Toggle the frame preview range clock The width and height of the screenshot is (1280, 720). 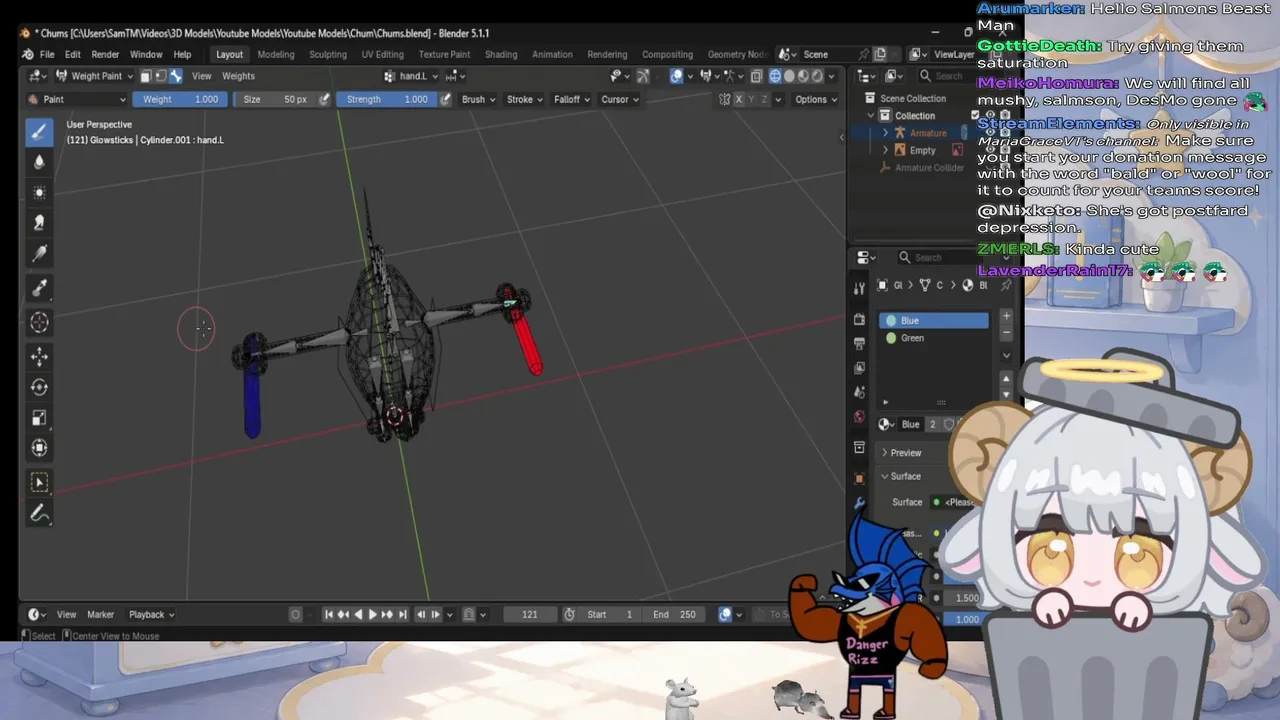pyautogui.click(x=569, y=614)
